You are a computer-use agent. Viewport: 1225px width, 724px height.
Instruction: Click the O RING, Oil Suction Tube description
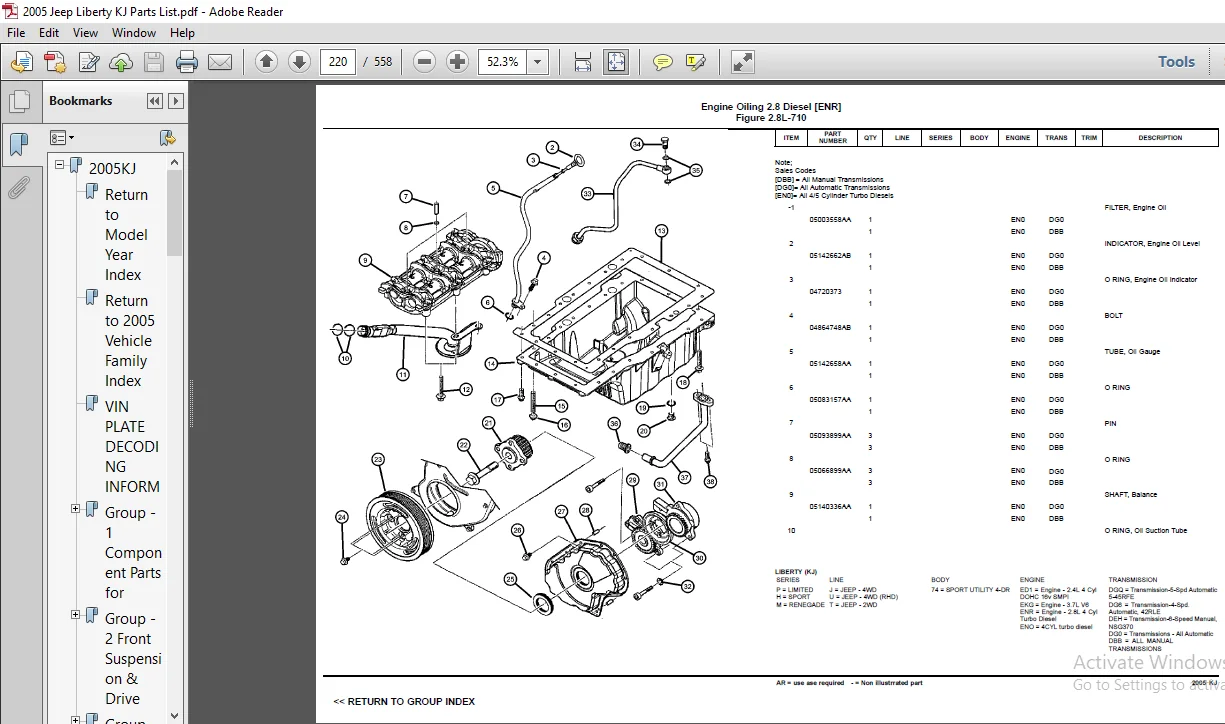(1146, 531)
